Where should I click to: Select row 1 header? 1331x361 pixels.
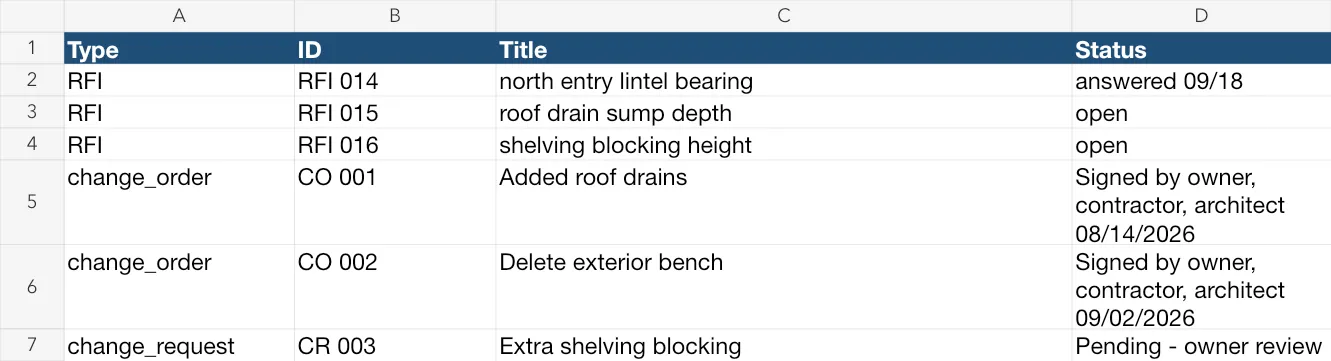point(32,48)
